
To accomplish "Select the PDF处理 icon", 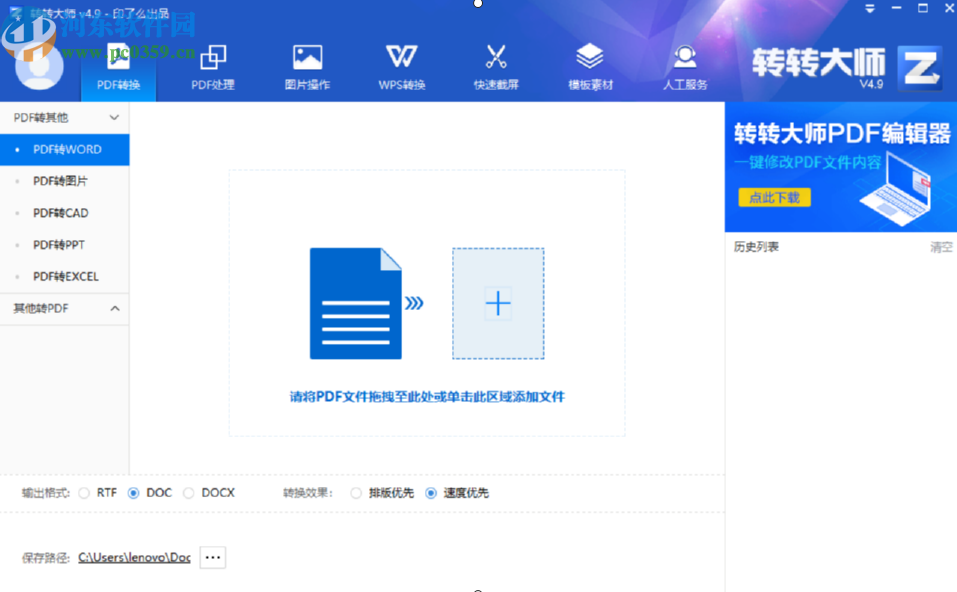I will click(212, 65).
